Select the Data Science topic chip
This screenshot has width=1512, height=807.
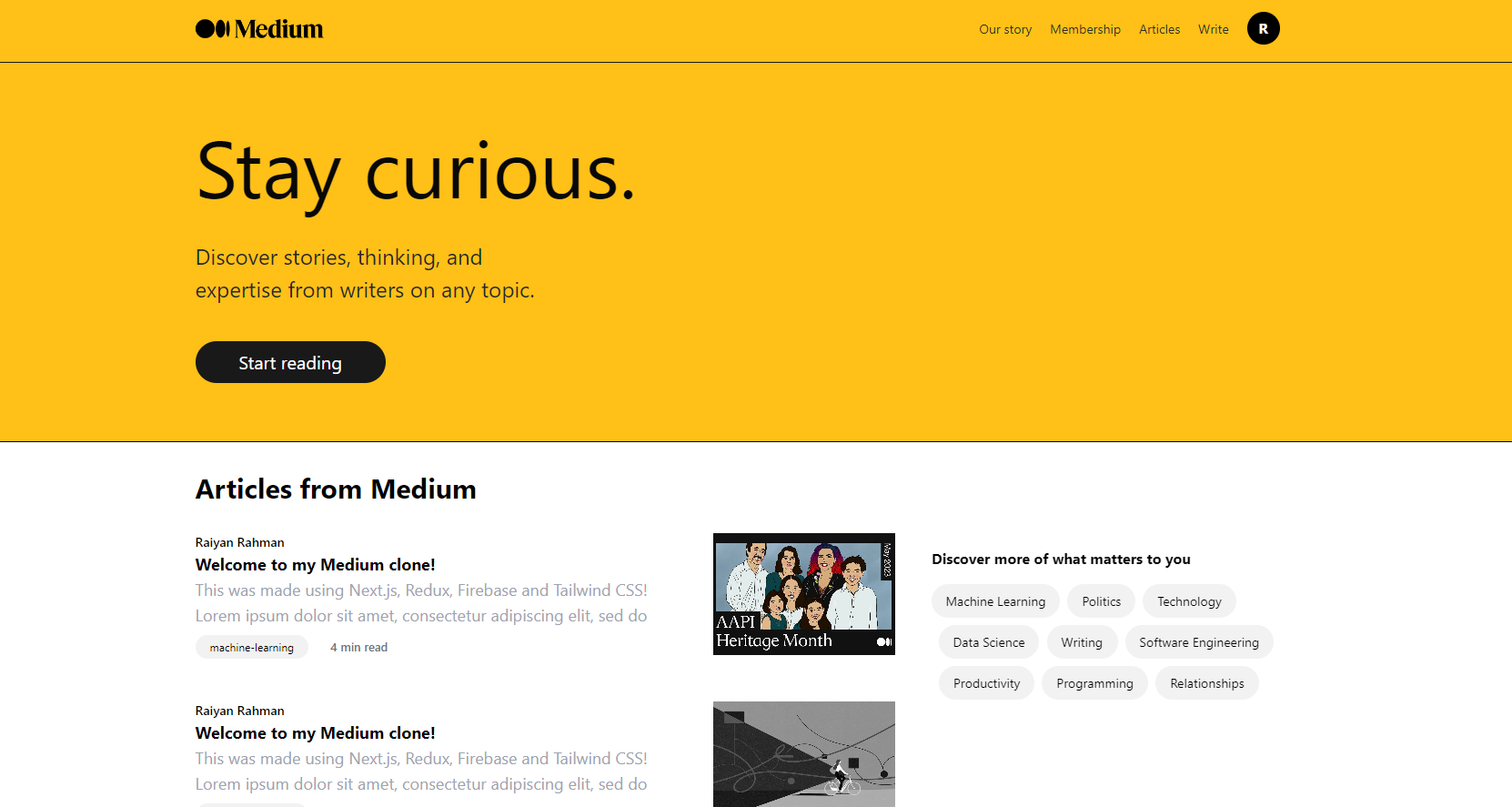coord(989,642)
